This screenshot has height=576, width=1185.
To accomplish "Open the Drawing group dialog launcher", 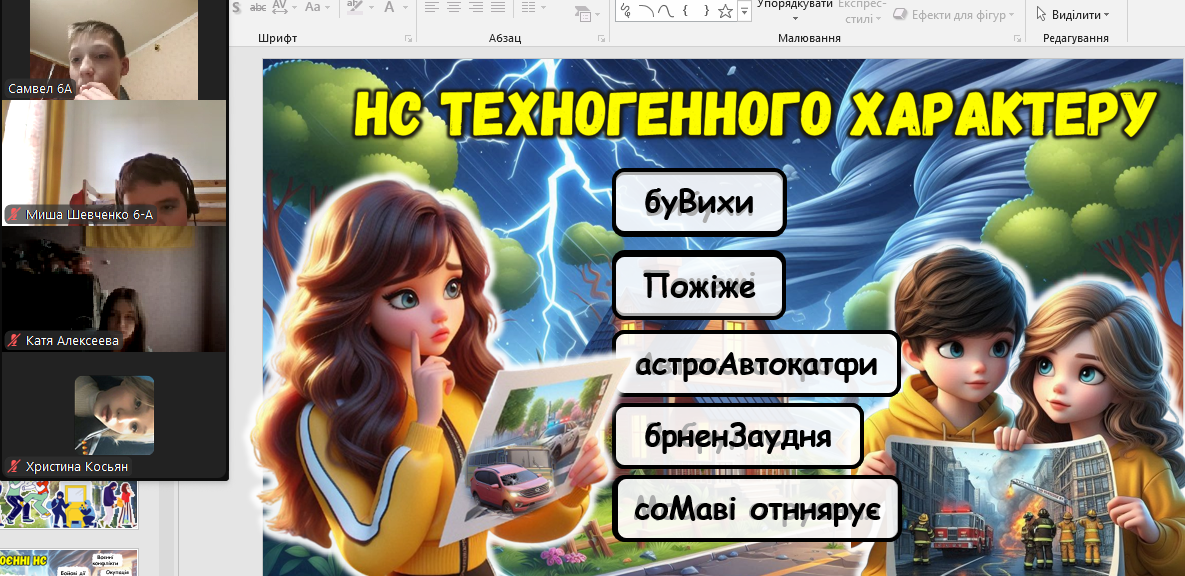I will click(x=1015, y=39).
